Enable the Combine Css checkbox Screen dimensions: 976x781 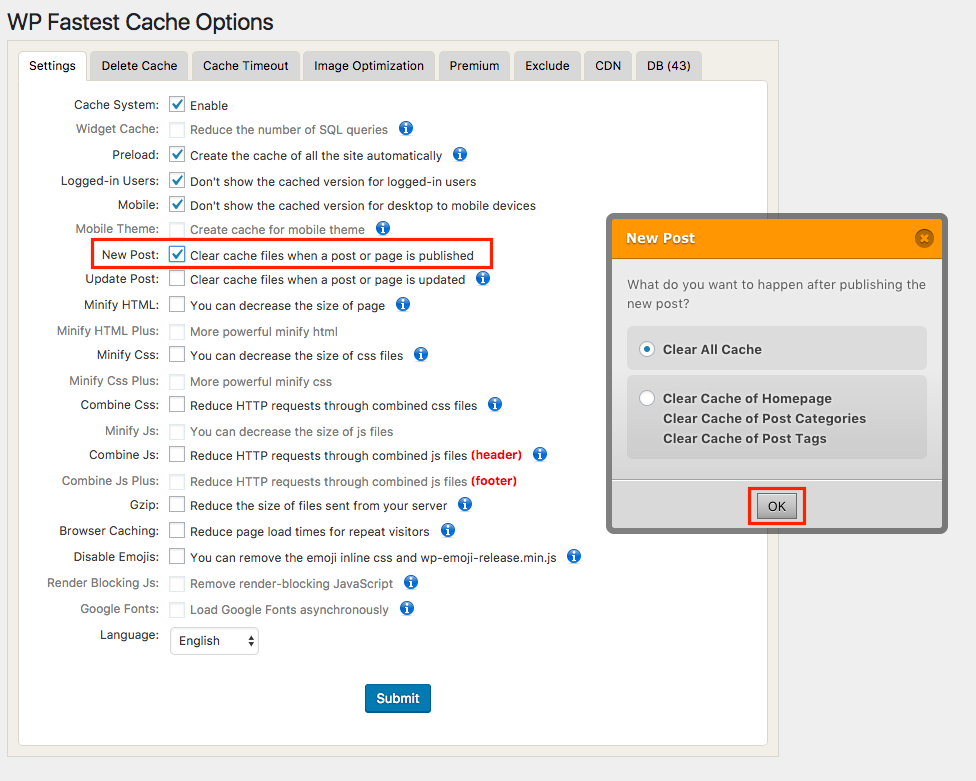(x=177, y=405)
